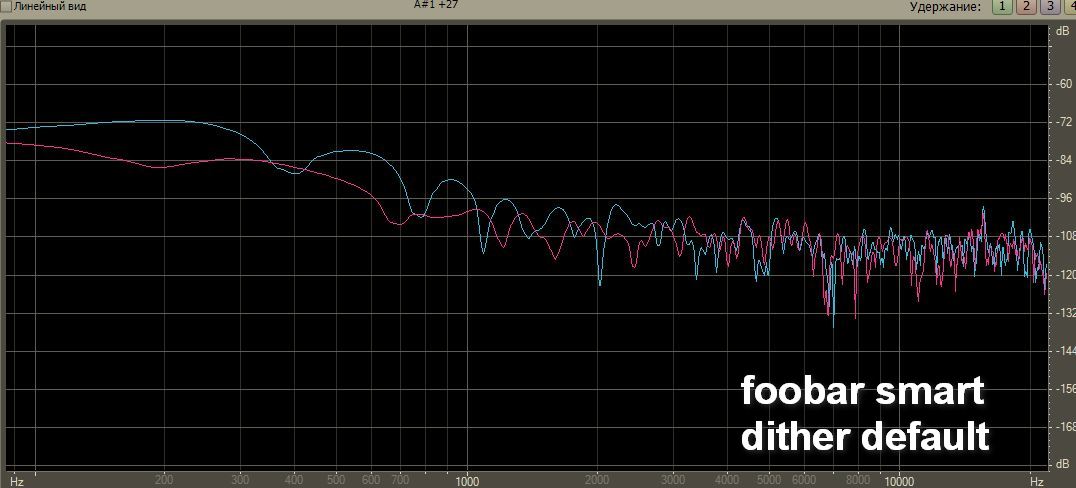Click the 5000 frequency axis label
The width and height of the screenshot is (1076, 488).
(x=769, y=481)
